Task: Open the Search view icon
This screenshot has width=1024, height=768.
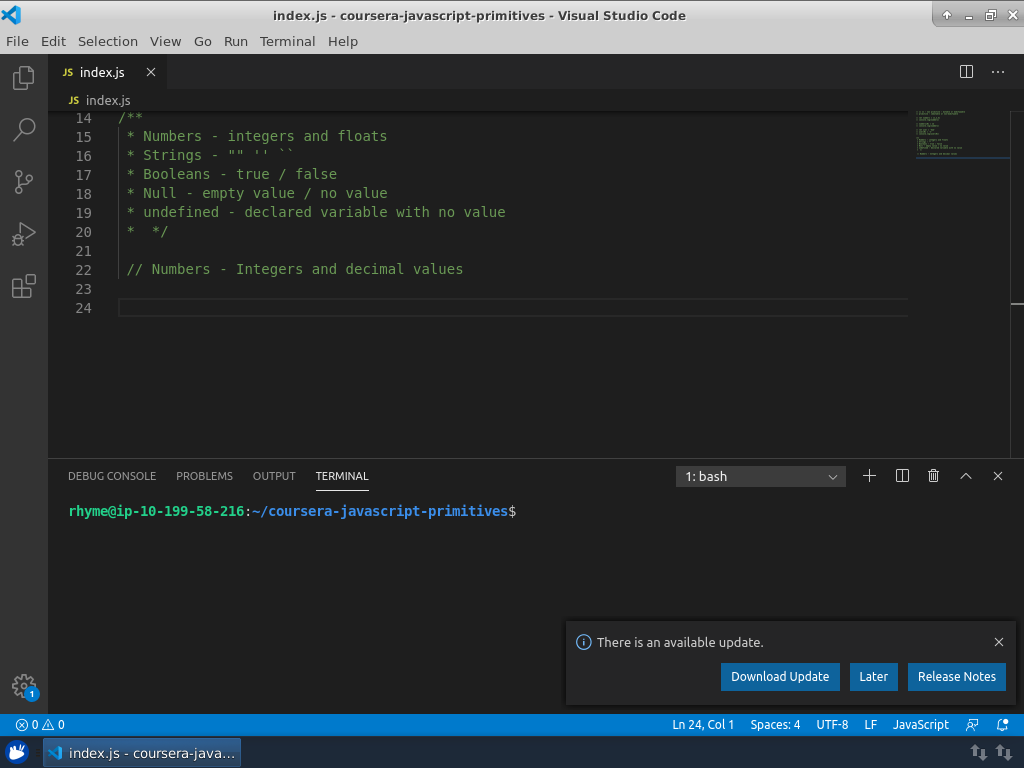Action: (x=24, y=130)
